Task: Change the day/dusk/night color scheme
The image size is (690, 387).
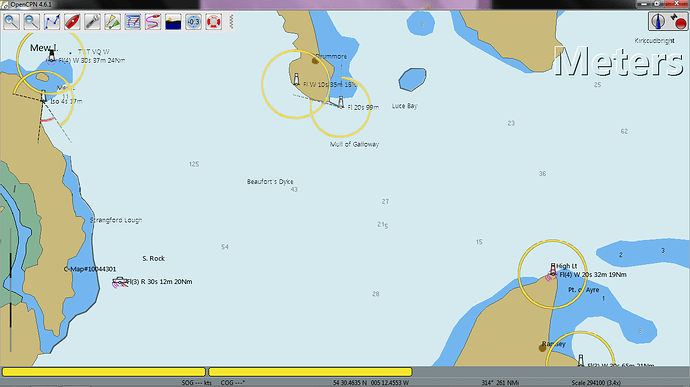Action: [x=173, y=22]
